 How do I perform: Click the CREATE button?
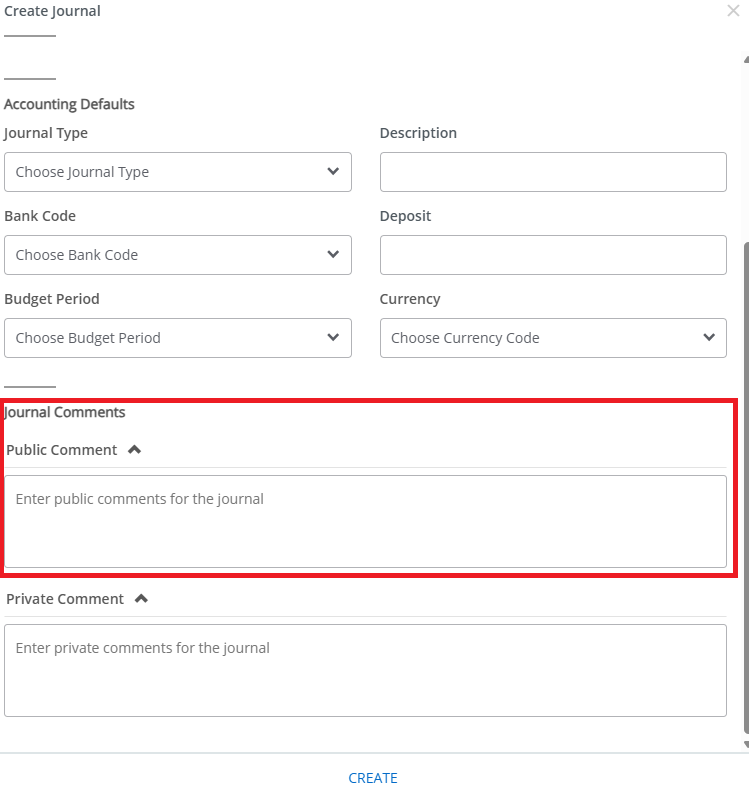click(373, 778)
